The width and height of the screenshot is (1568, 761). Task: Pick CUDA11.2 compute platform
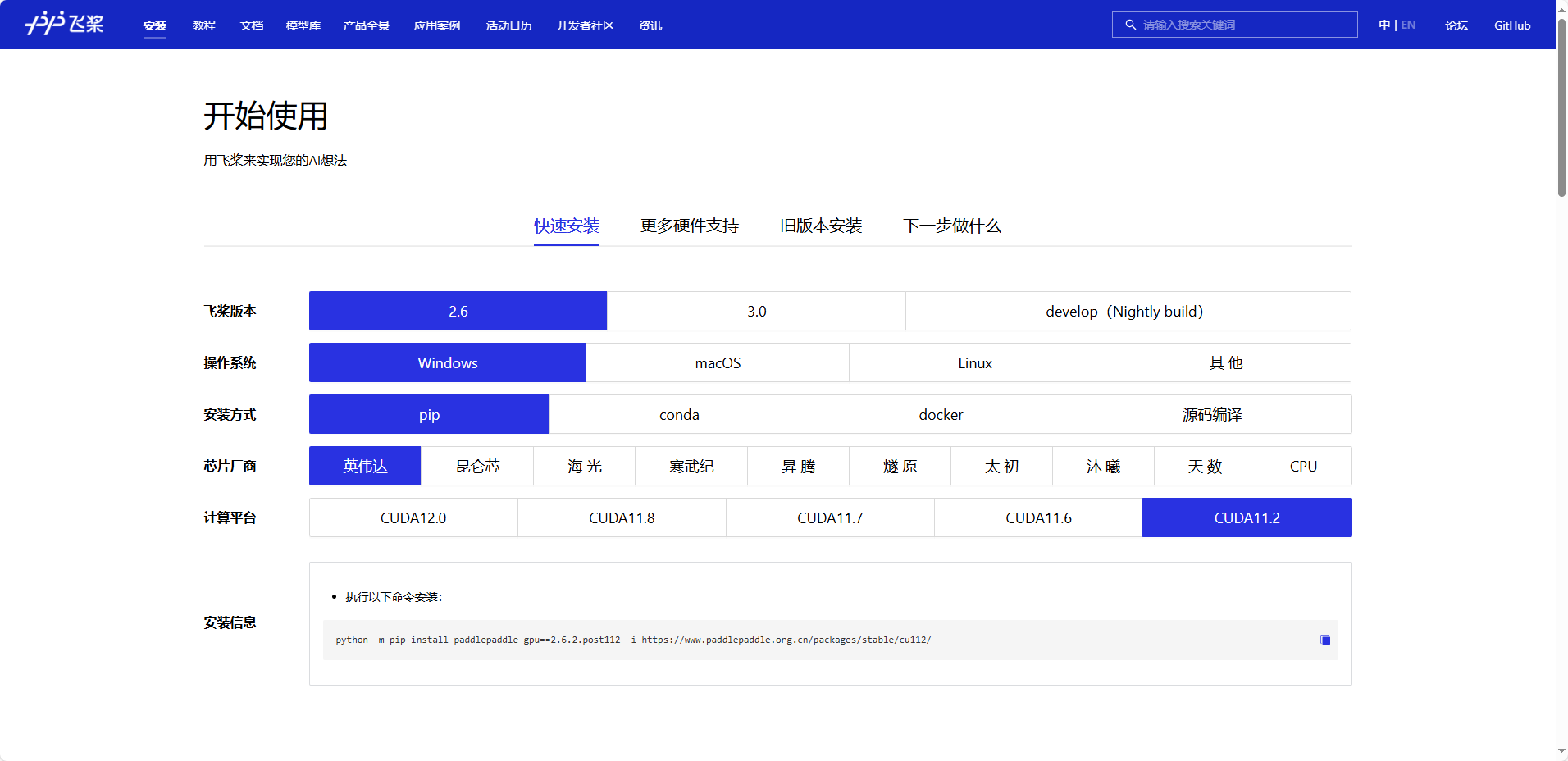(1247, 517)
